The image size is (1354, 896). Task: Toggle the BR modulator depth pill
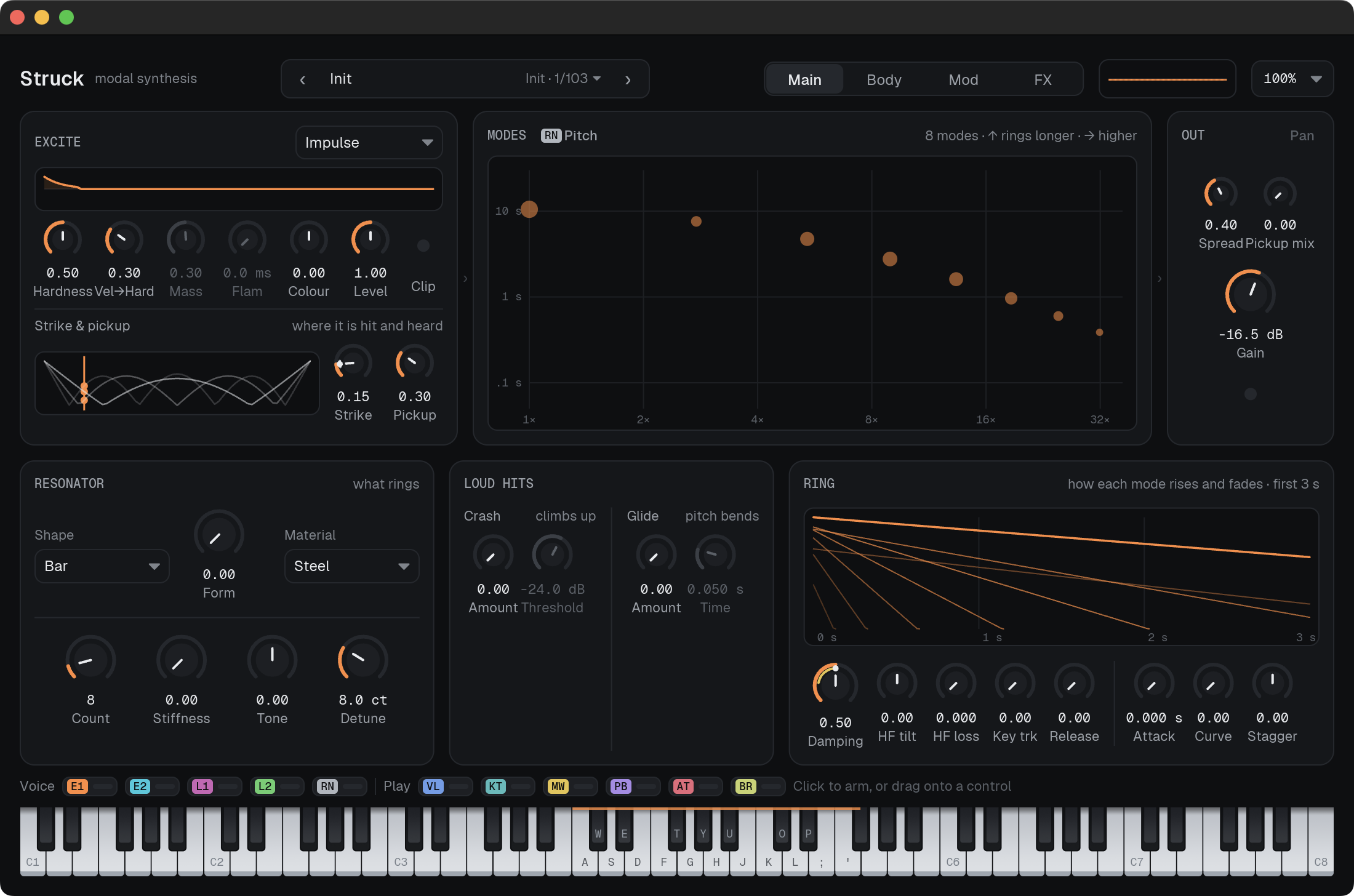pos(771,786)
